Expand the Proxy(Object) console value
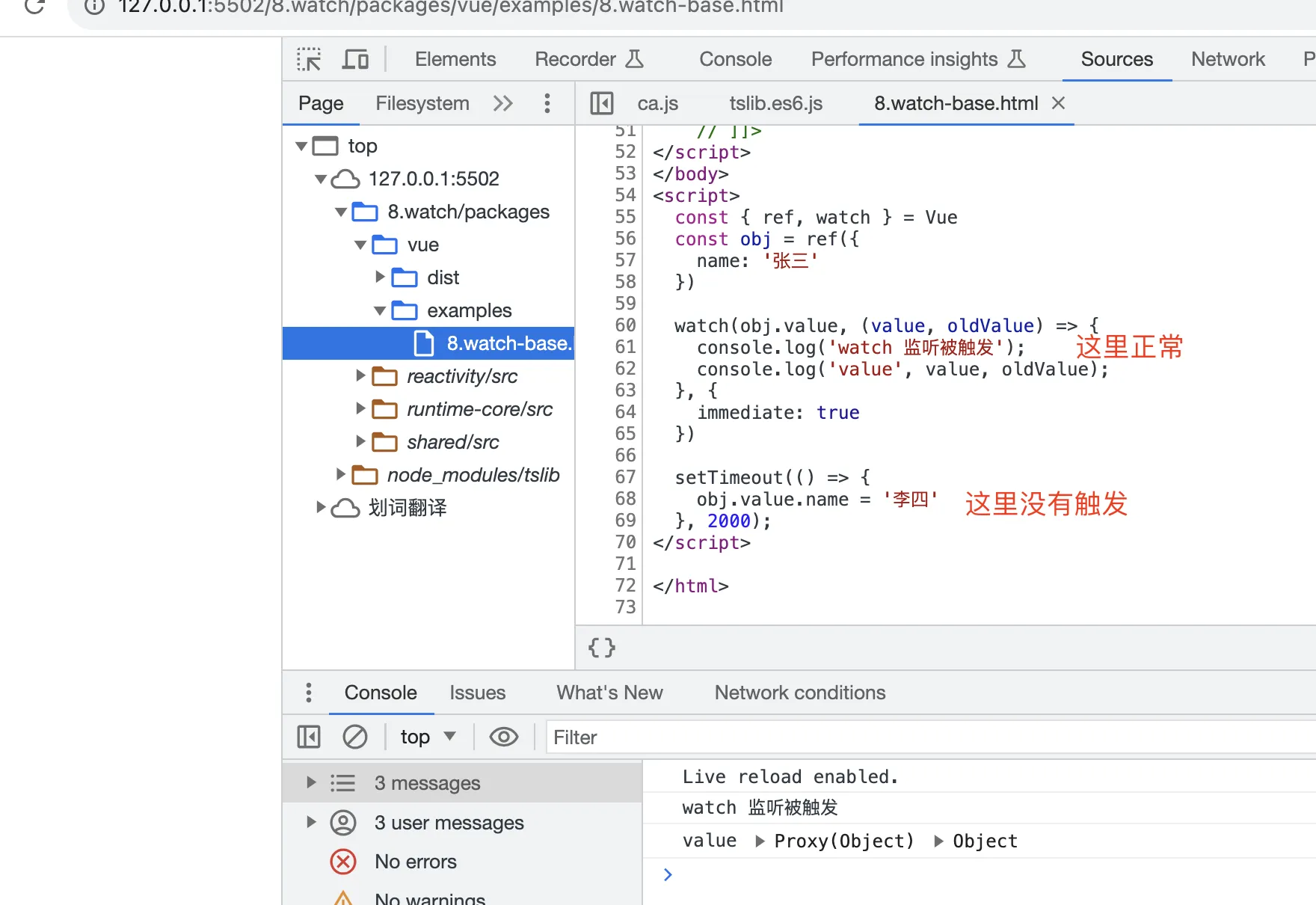Screen dimensions: 1316x905 (760, 841)
